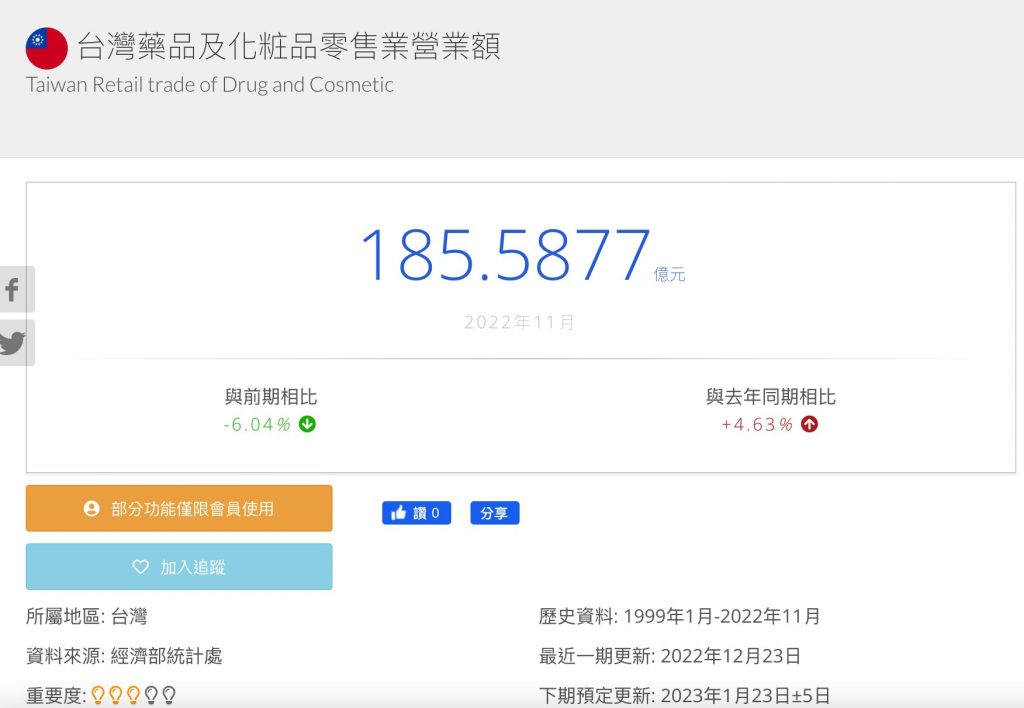Viewport: 1024px width, 708px height.
Task: Click the Taiwan Retail trade of Drug subtitle
Action: (x=210, y=85)
